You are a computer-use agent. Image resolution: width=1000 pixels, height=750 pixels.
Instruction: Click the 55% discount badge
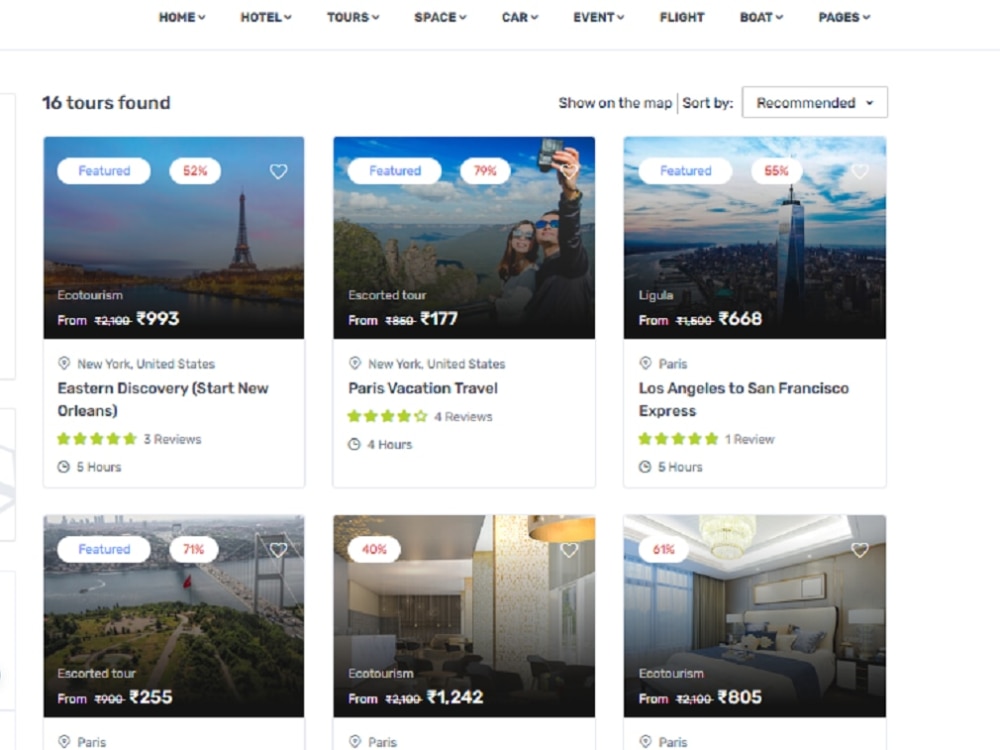(x=776, y=171)
